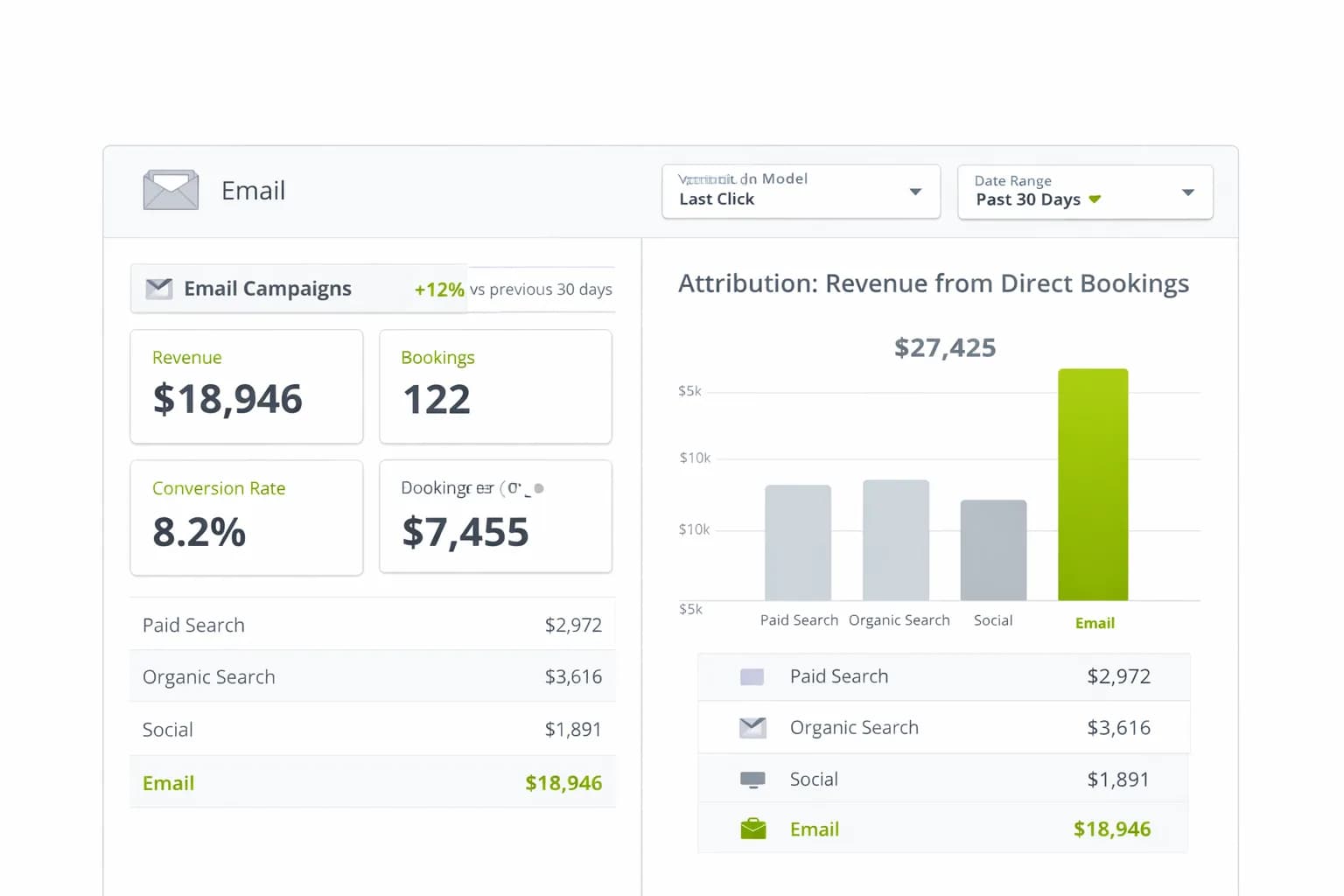Click the green caret next to Past 30 Days
Screen dimensions: 1344x896
tap(1095, 200)
